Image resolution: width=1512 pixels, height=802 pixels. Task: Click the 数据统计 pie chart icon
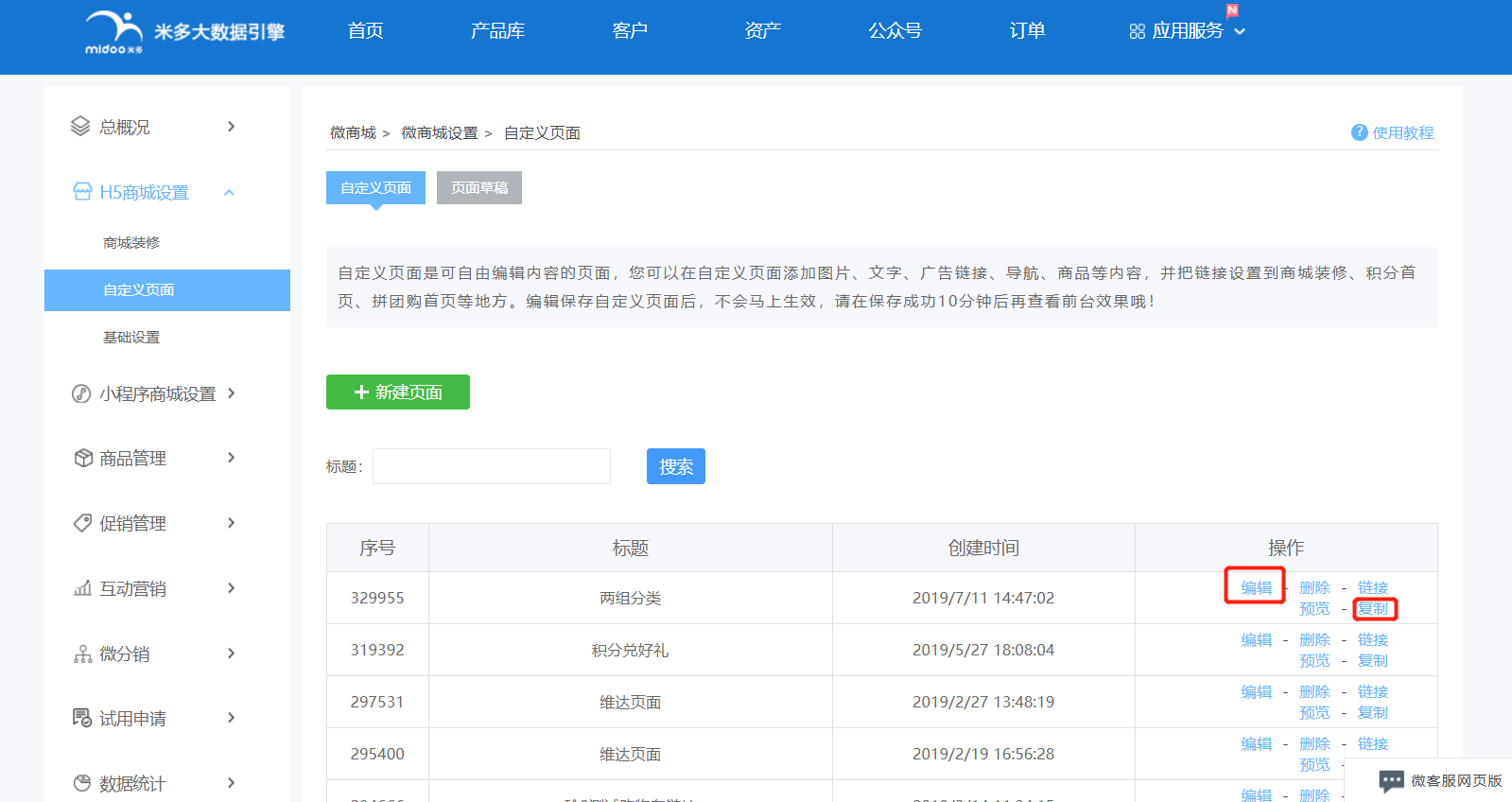coord(82,783)
